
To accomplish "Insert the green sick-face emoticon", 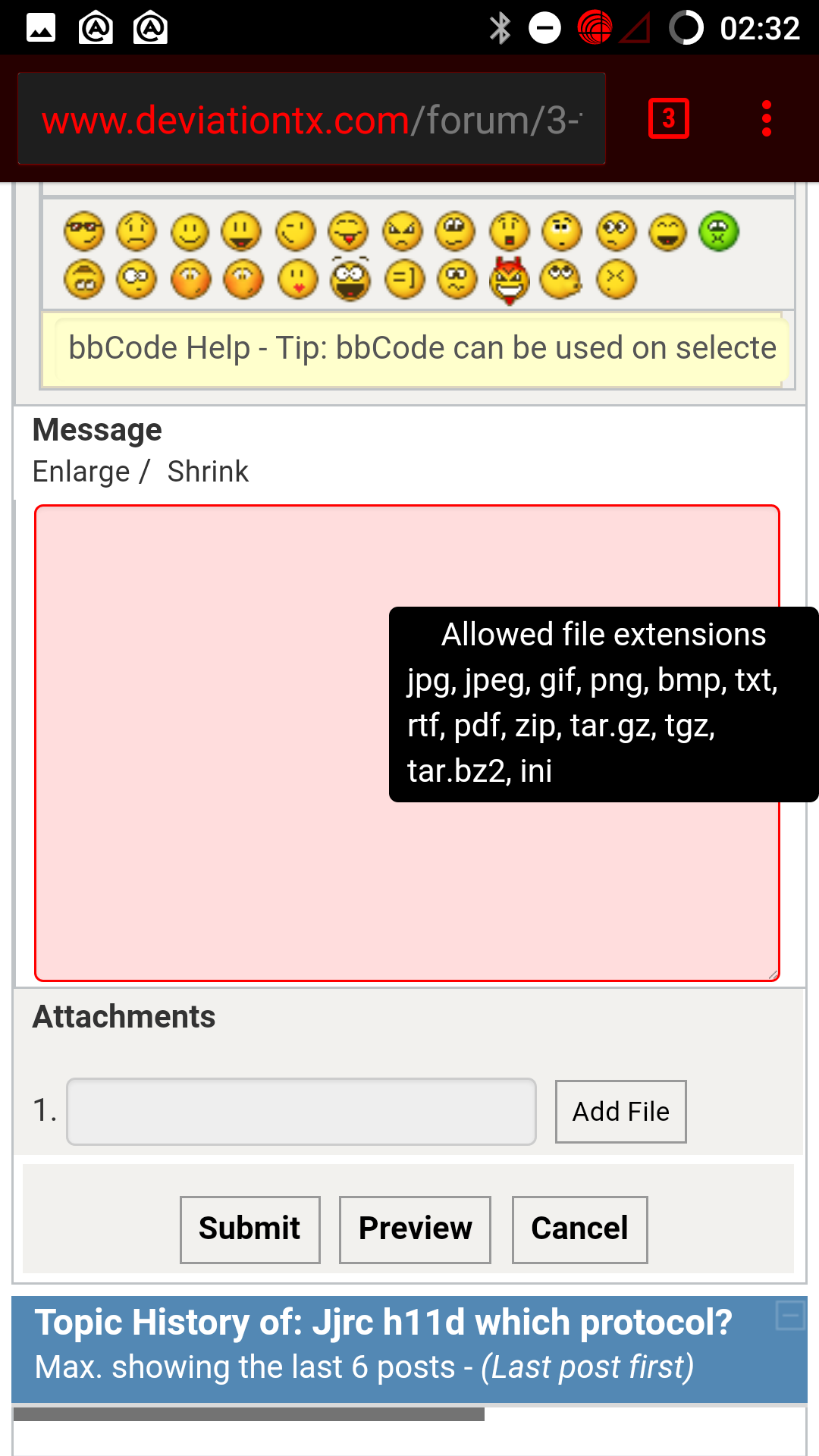I will point(719,231).
